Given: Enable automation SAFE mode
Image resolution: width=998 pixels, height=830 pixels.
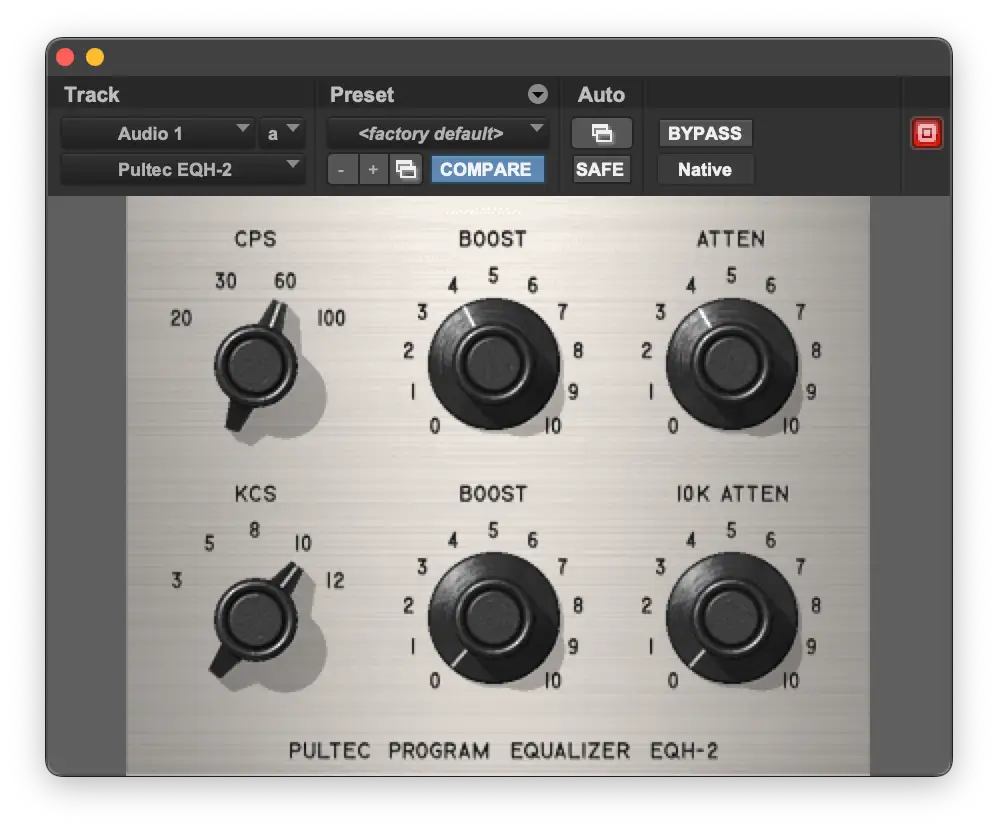Looking at the screenshot, I should [600, 170].
